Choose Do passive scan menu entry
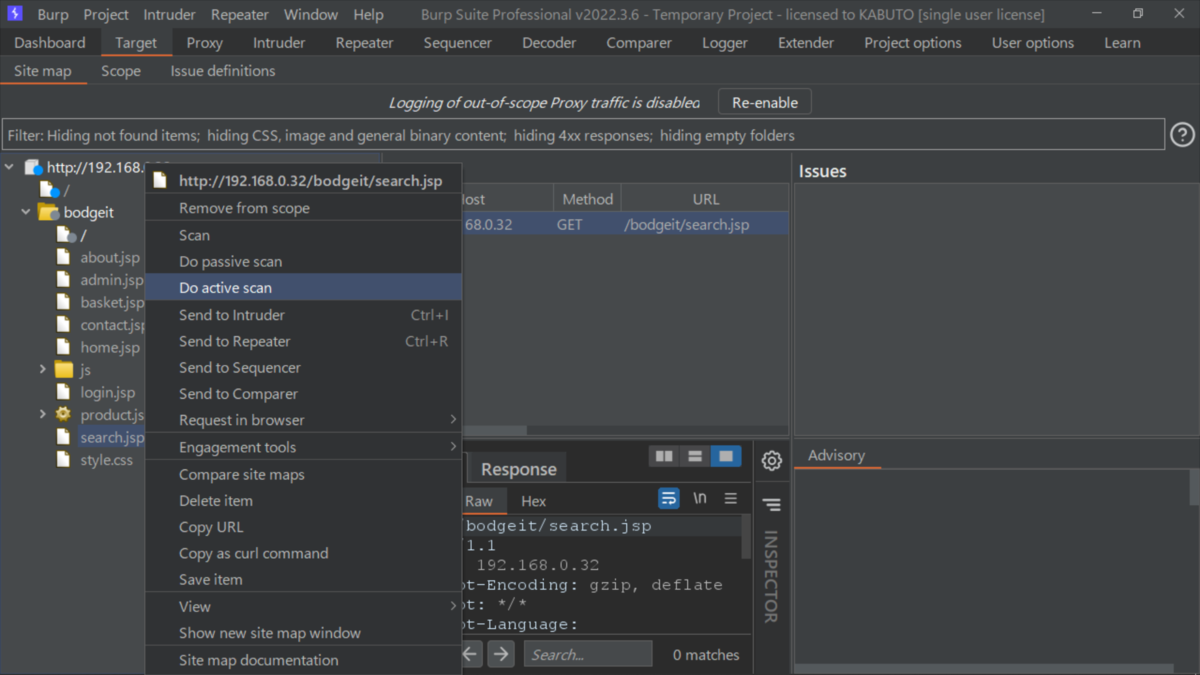1200x675 pixels. tap(304, 261)
